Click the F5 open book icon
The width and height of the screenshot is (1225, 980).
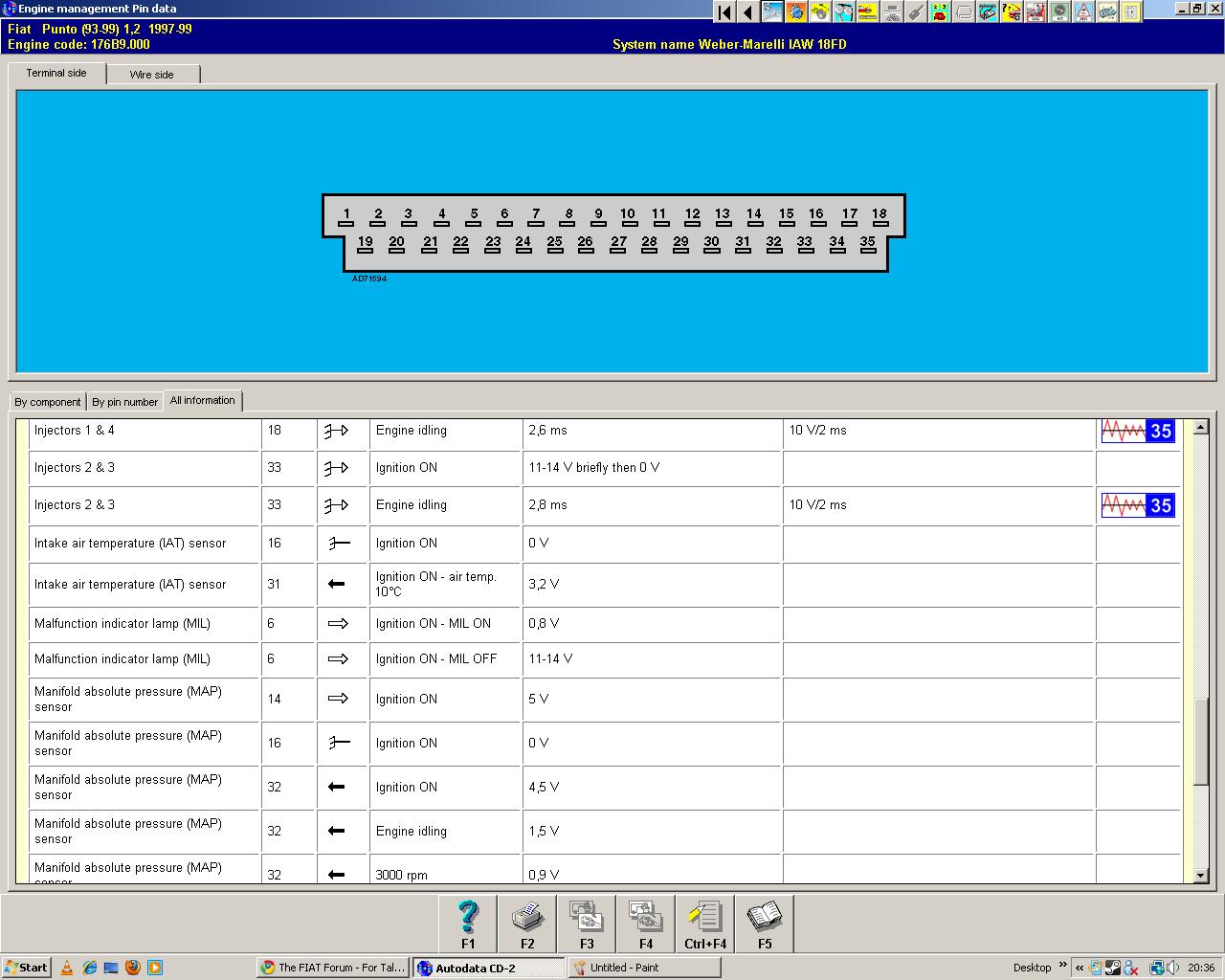coord(765,924)
